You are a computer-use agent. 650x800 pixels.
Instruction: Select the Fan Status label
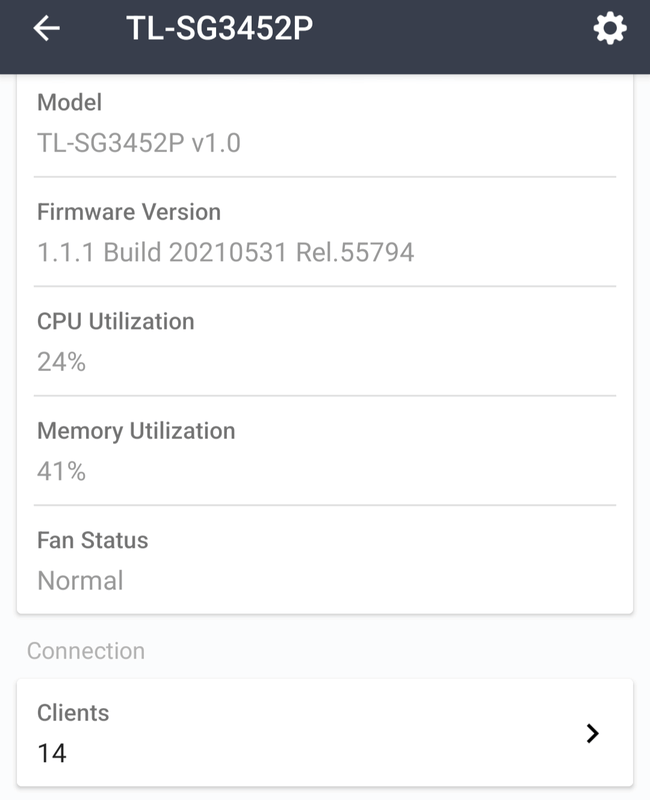tap(92, 540)
